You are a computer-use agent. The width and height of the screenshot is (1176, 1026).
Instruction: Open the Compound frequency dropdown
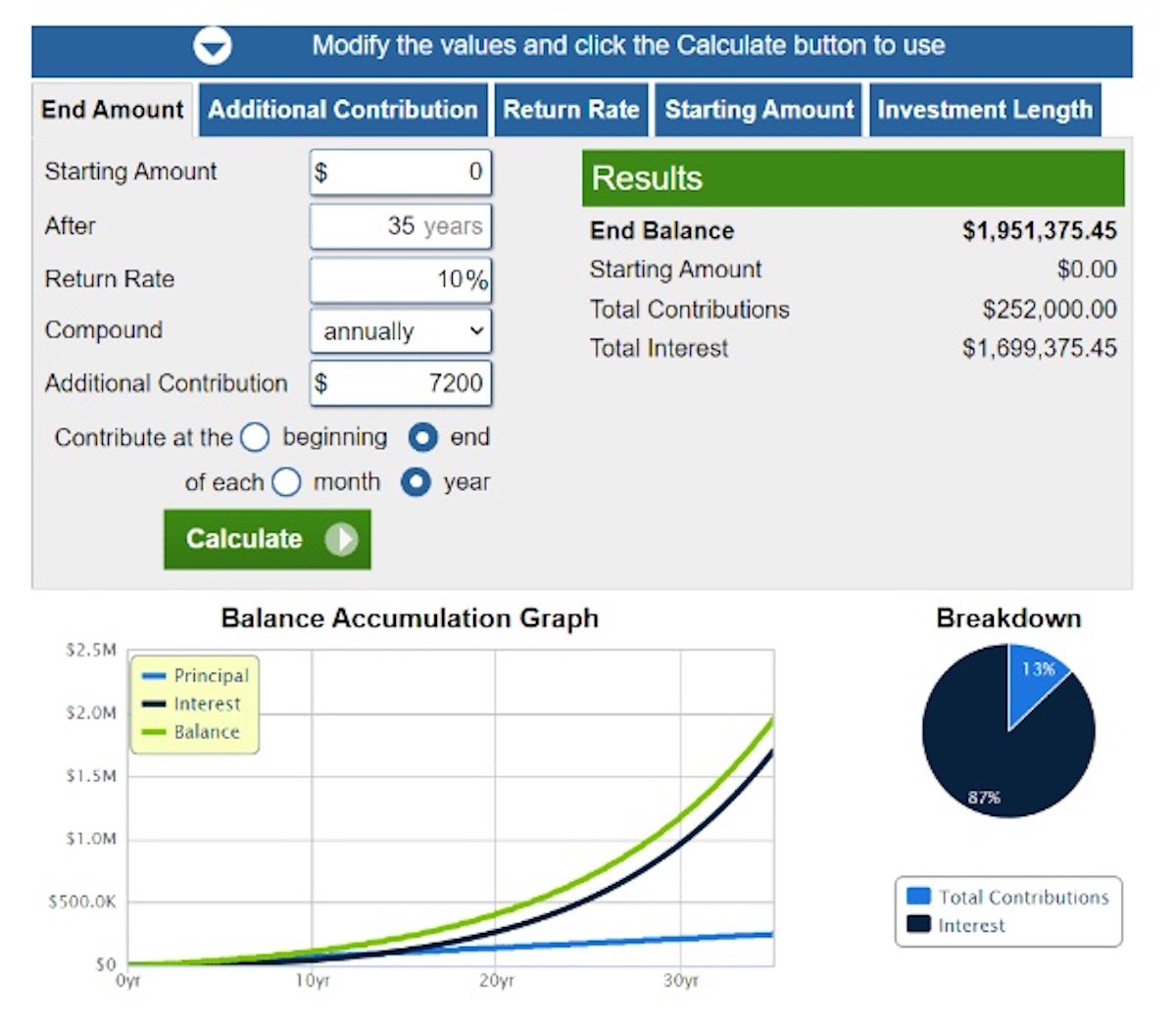(401, 331)
